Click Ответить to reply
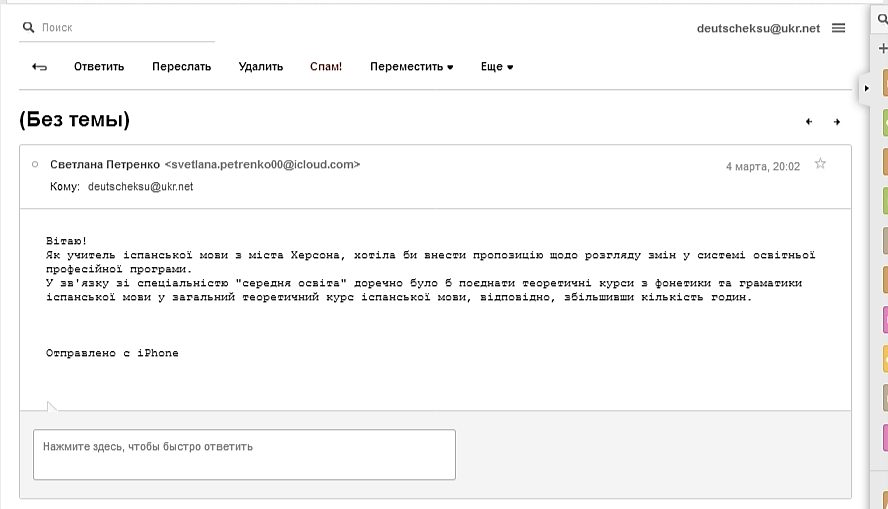888x509 pixels. click(x=99, y=67)
